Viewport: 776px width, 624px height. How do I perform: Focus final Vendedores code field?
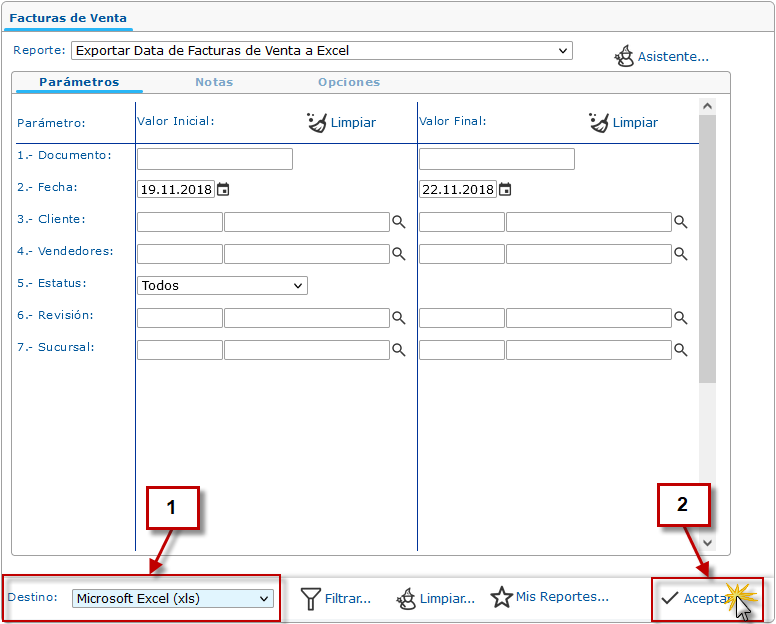click(x=462, y=254)
